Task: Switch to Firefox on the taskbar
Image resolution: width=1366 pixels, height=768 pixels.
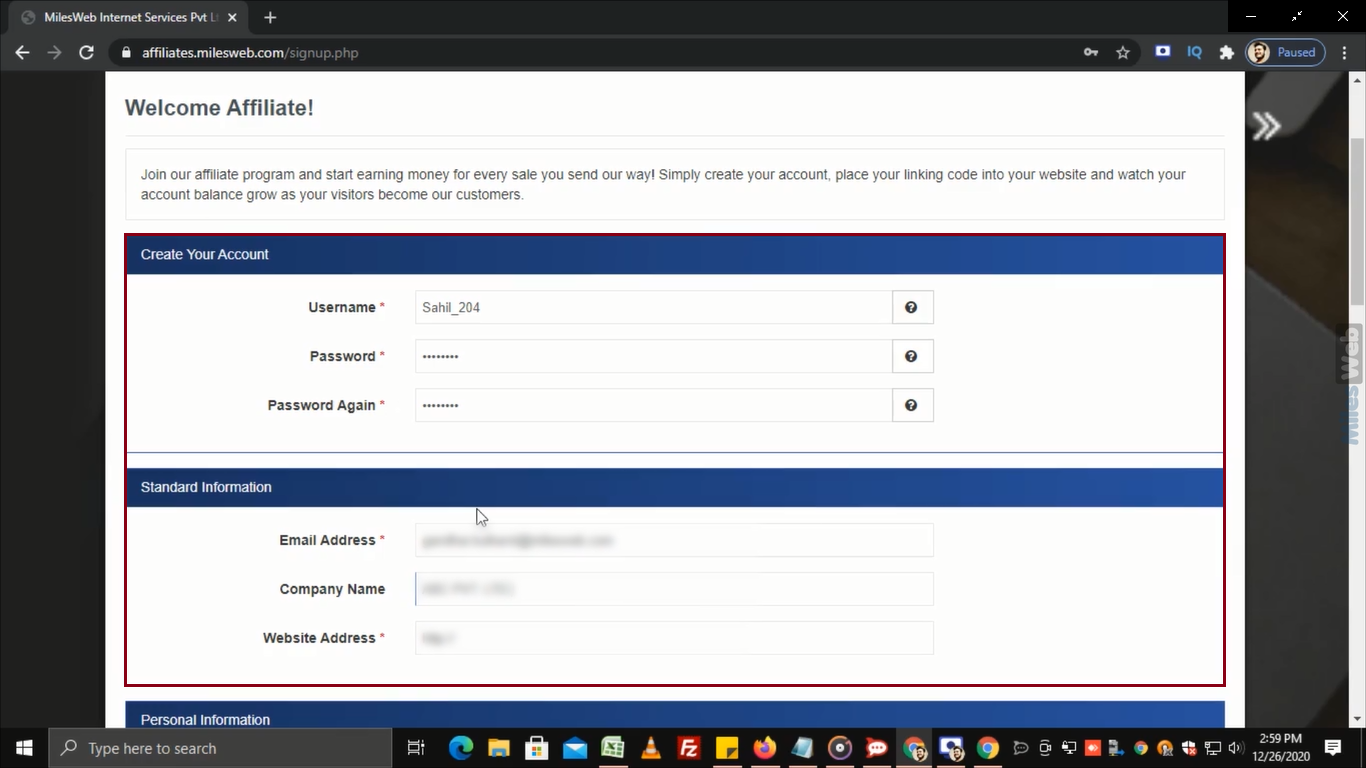Action: (765, 748)
